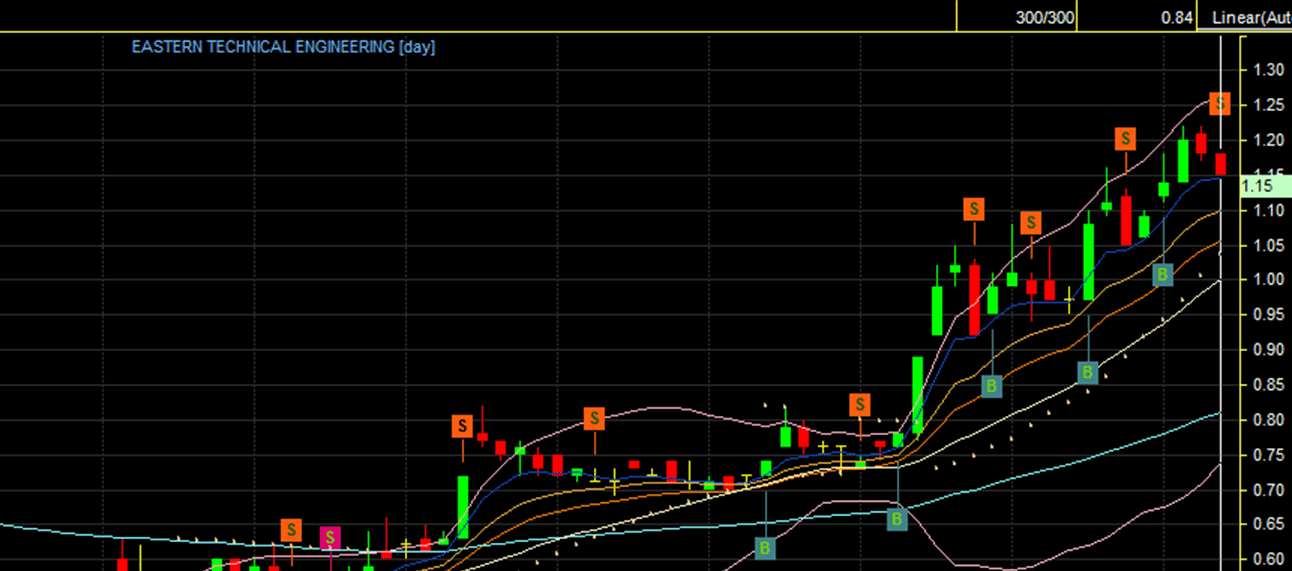Image resolution: width=1292 pixels, height=571 pixels.
Task: Select the lowest B marker near 0.60
Action: tap(765, 547)
